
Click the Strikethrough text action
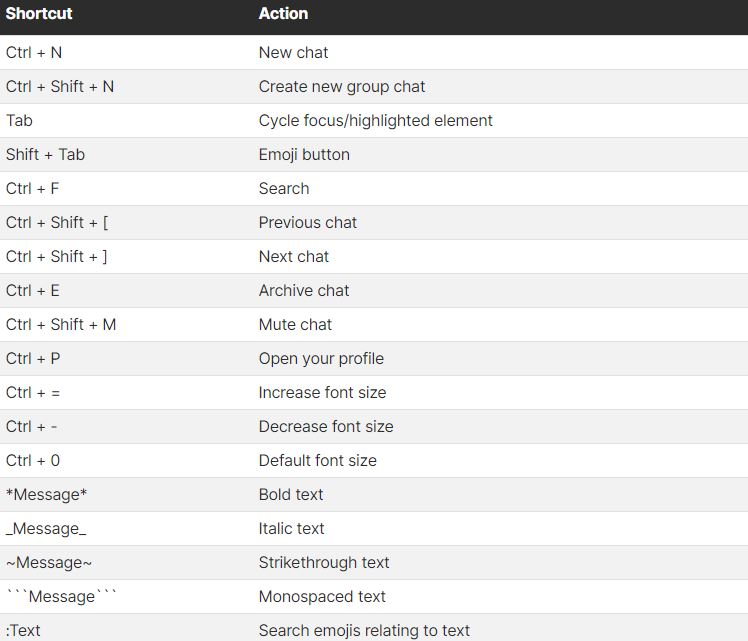point(324,562)
